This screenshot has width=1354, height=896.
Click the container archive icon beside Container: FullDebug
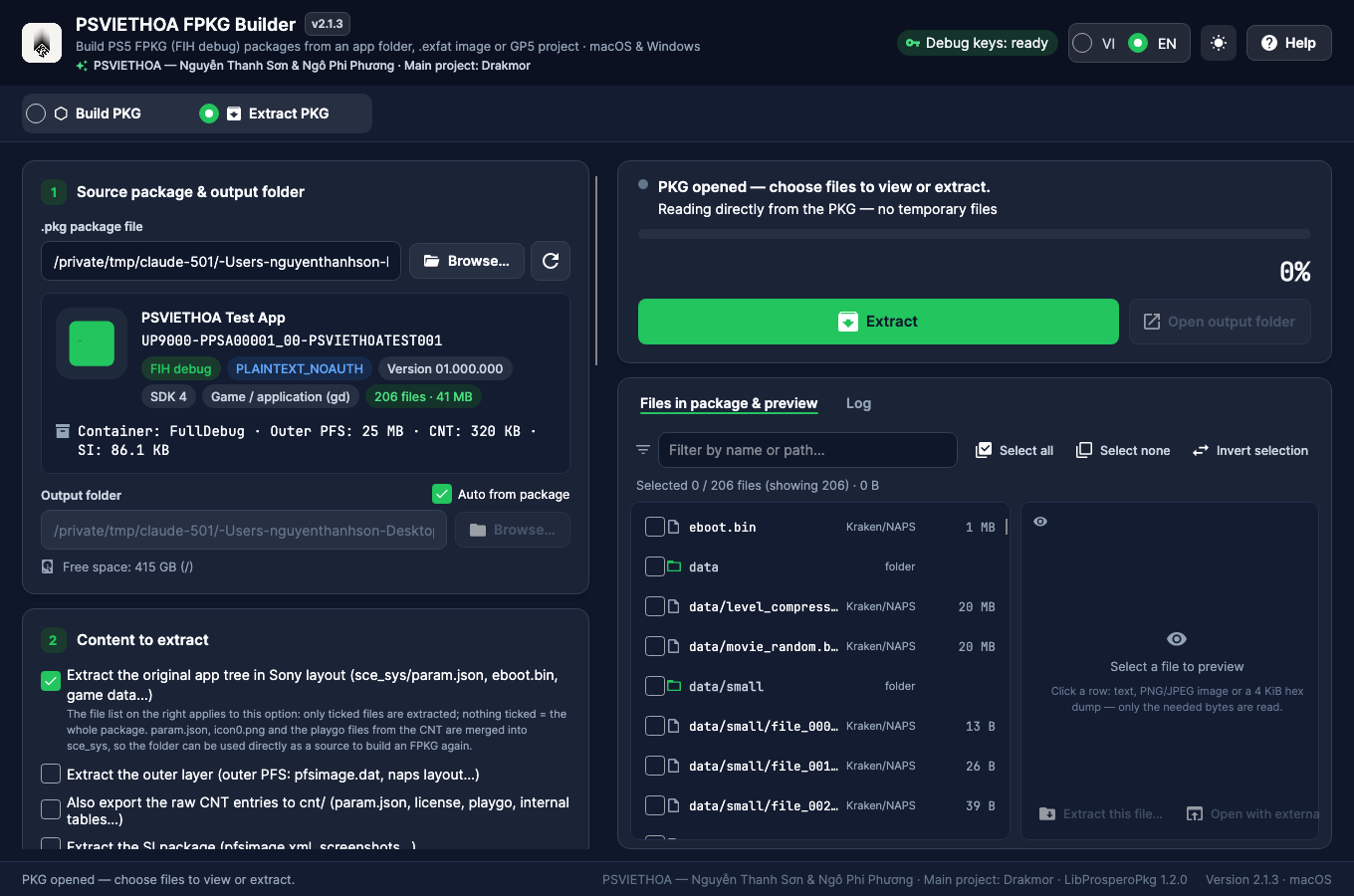pyautogui.click(x=63, y=431)
